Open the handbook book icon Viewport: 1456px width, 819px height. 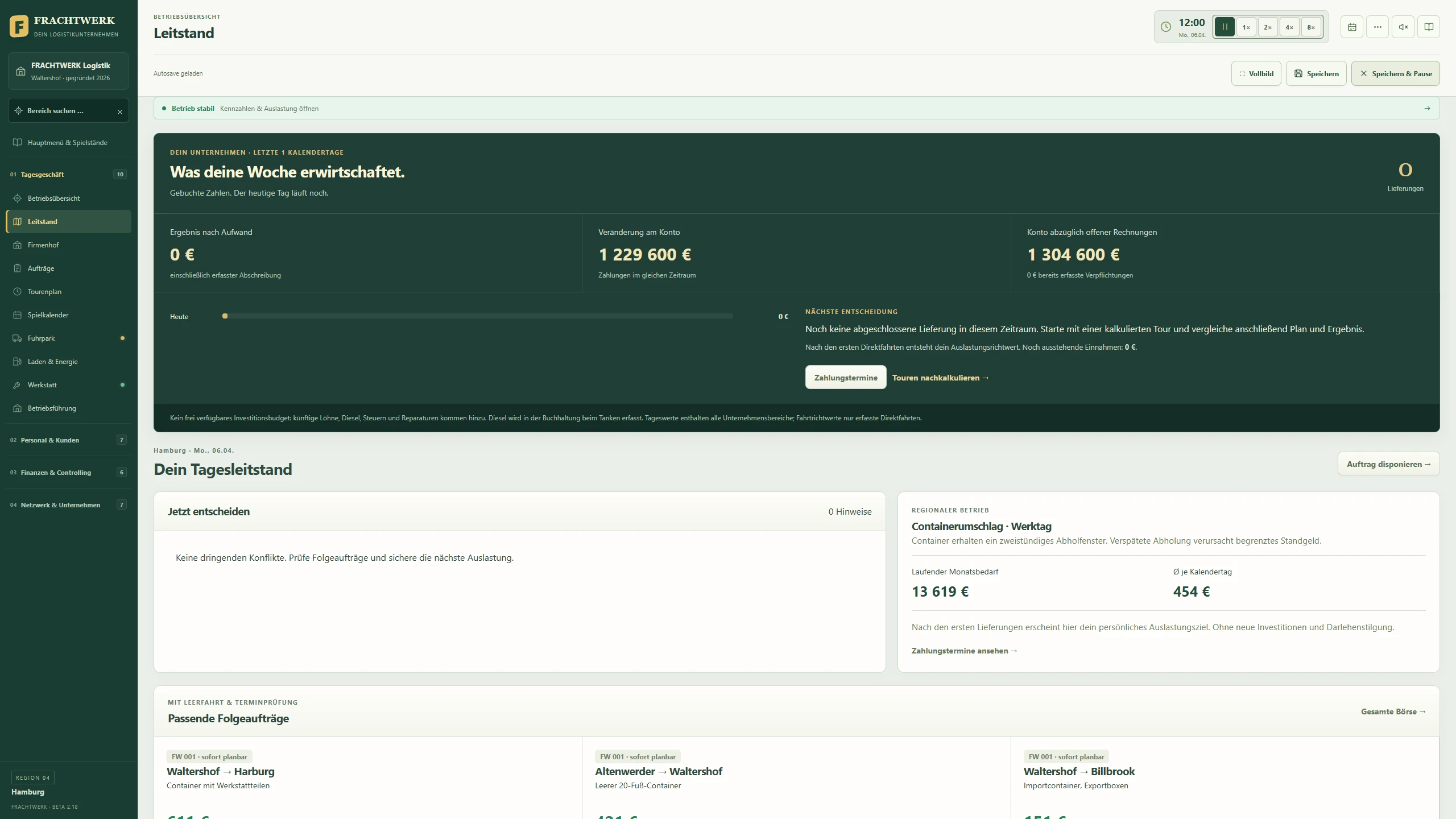click(1429, 27)
